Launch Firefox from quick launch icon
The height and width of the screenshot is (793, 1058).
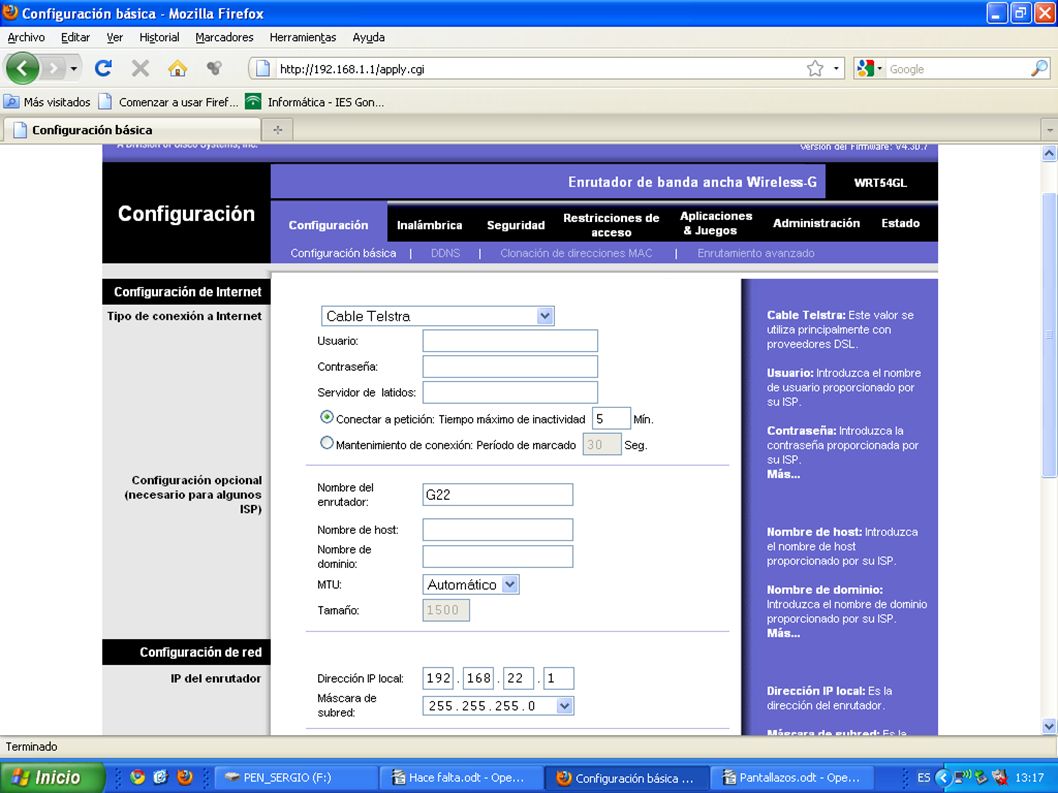click(x=184, y=777)
